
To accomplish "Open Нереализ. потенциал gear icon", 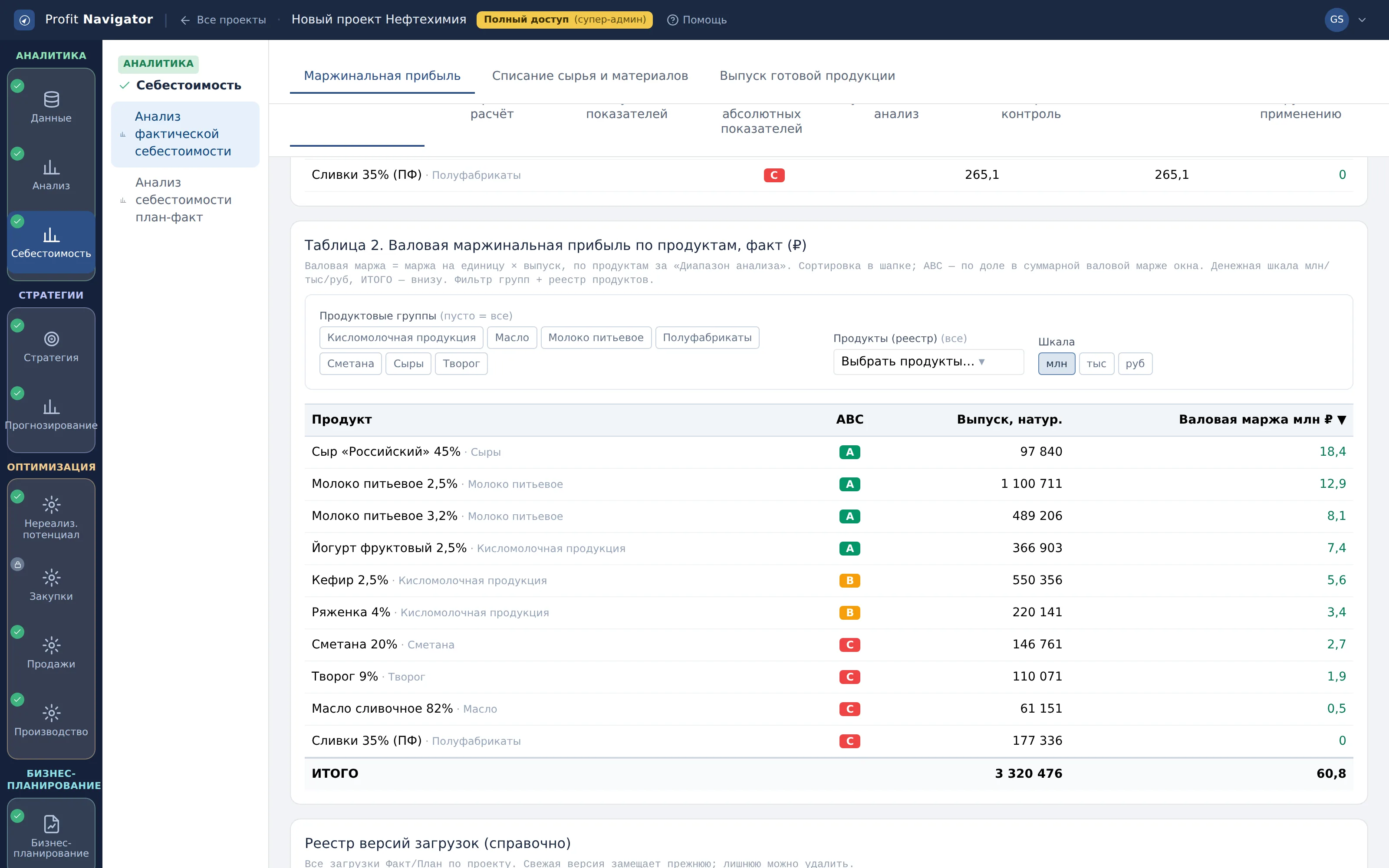I will click(x=51, y=505).
